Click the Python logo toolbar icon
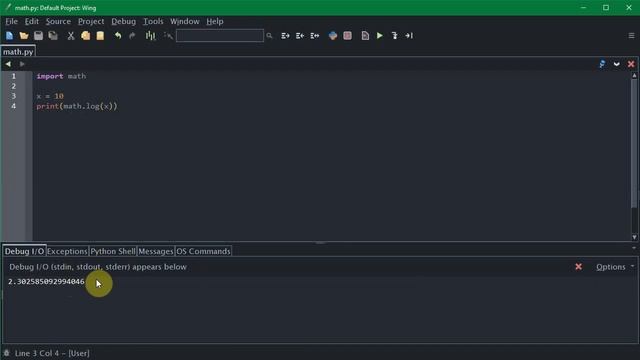Image resolution: width=640 pixels, height=360 pixels. coord(333,36)
